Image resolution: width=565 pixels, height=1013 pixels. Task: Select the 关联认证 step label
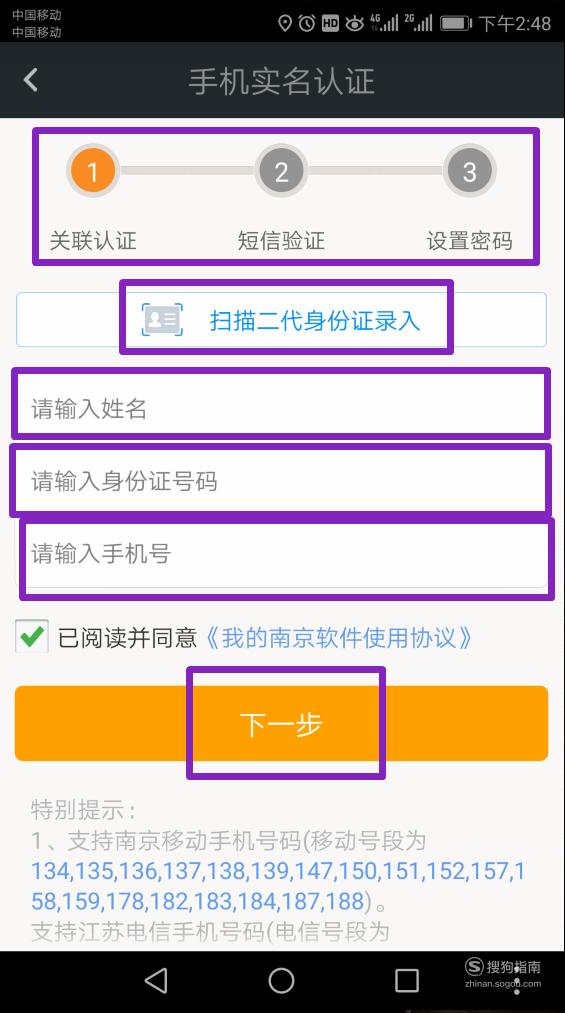(x=93, y=240)
